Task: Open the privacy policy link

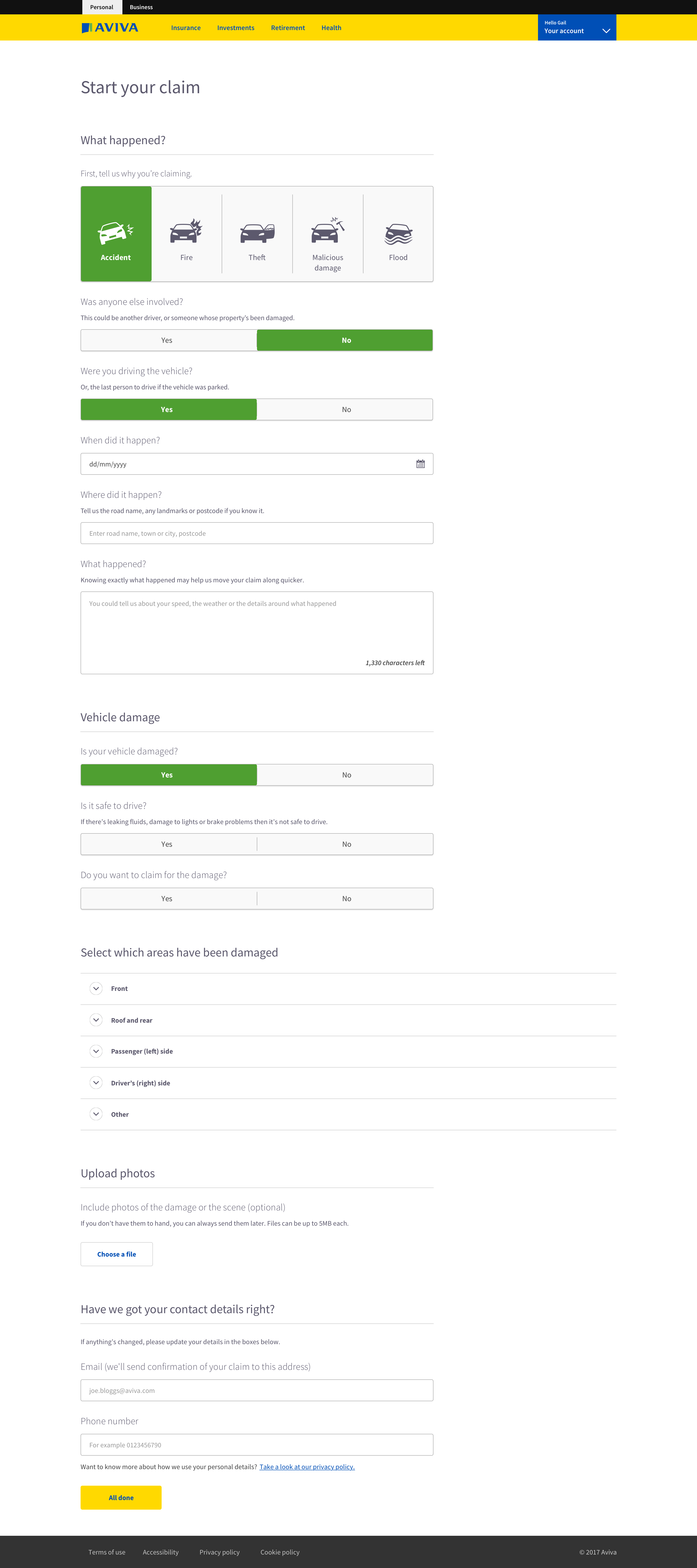Action: point(307,1467)
